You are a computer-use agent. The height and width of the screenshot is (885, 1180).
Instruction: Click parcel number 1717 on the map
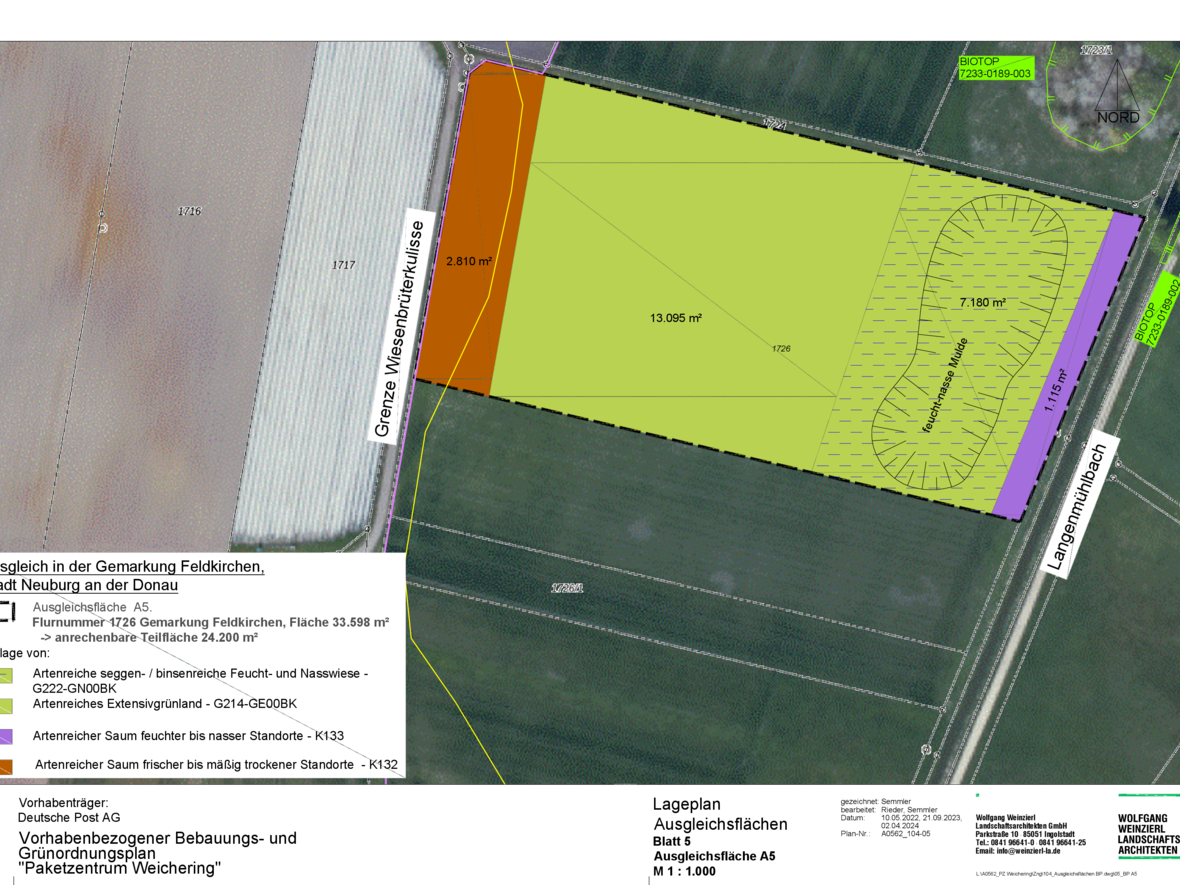click(x=343, y=265)
